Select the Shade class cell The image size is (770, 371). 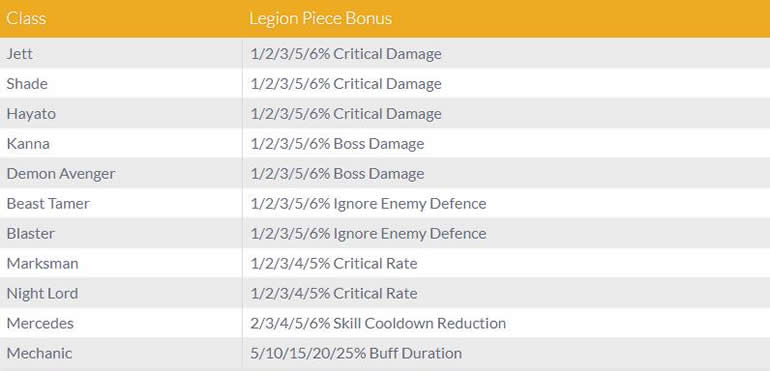click(121, 84)
